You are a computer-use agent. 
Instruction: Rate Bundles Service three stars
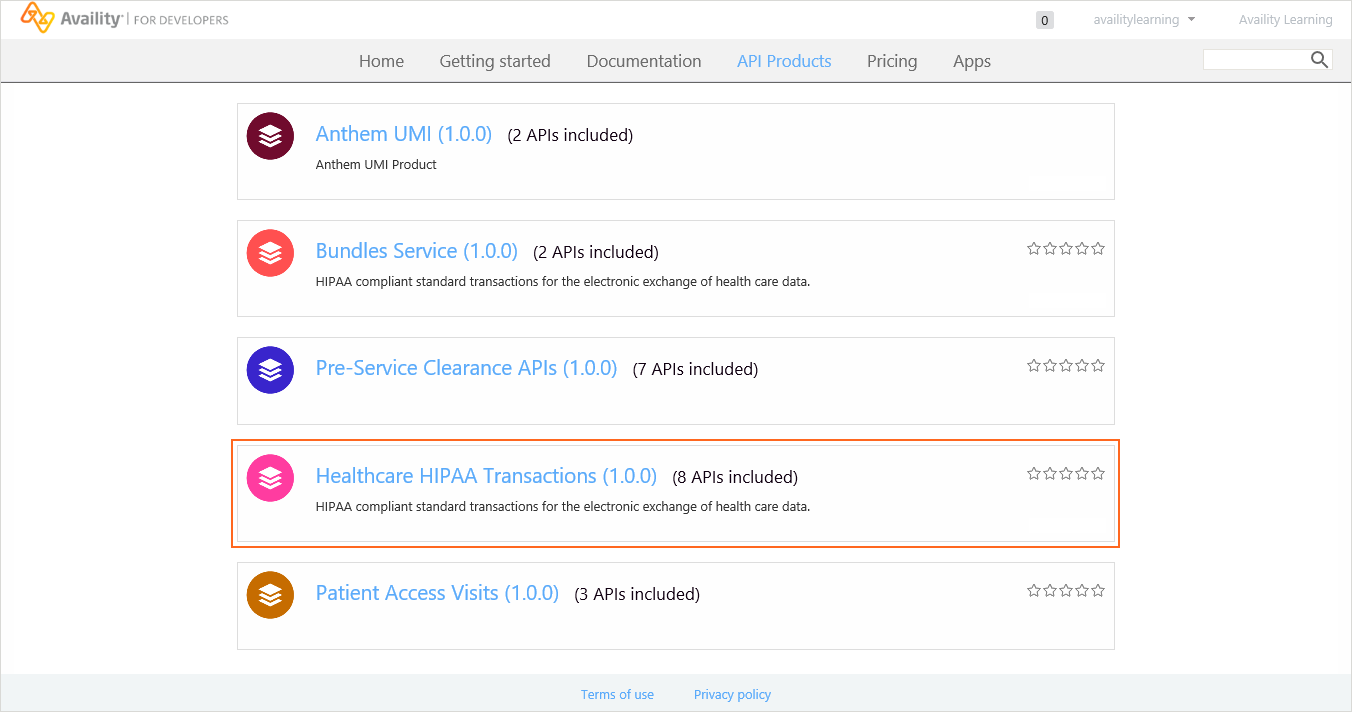coord(1066,249)
